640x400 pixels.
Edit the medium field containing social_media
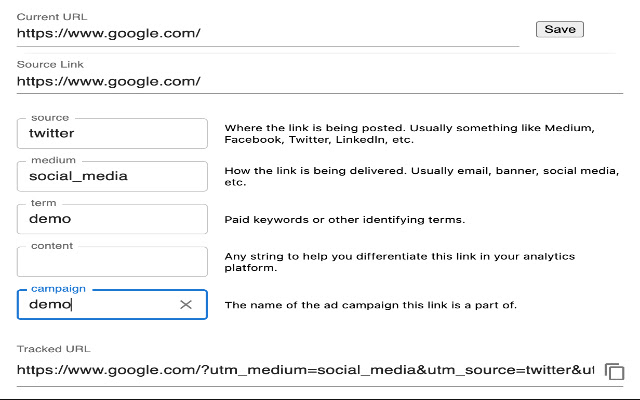(x=112, y=176)
